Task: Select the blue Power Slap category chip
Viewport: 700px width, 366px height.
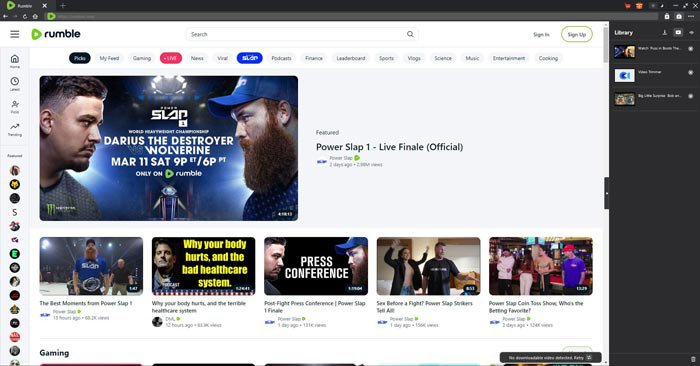Action: 250,58
